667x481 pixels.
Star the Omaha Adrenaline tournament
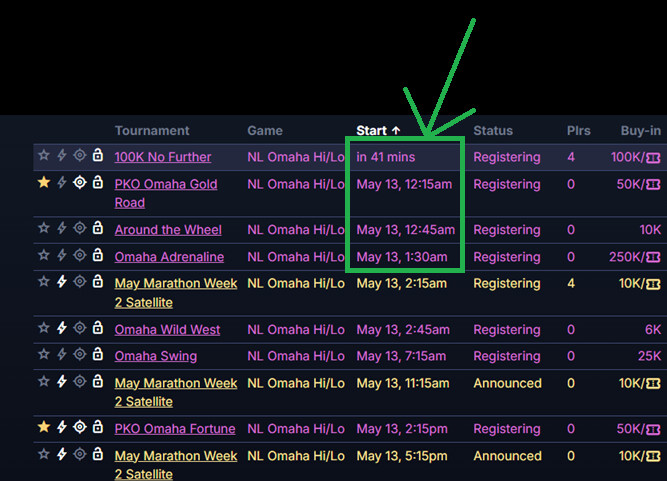(x=44, y=255)
